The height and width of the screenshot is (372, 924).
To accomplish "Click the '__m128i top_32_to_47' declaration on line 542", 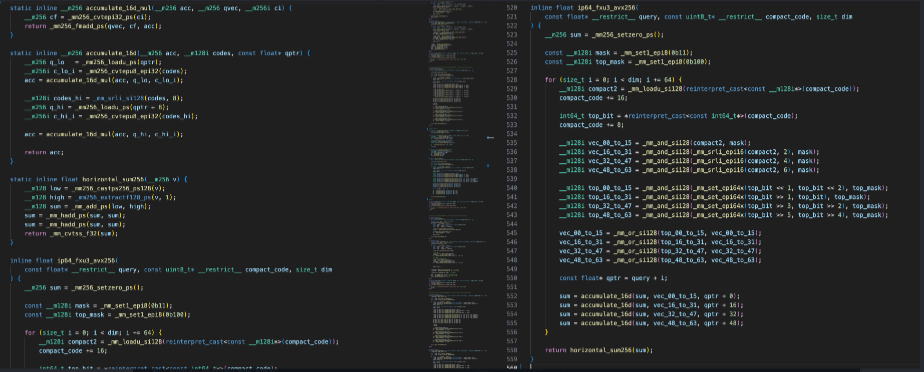I will 724,206.
